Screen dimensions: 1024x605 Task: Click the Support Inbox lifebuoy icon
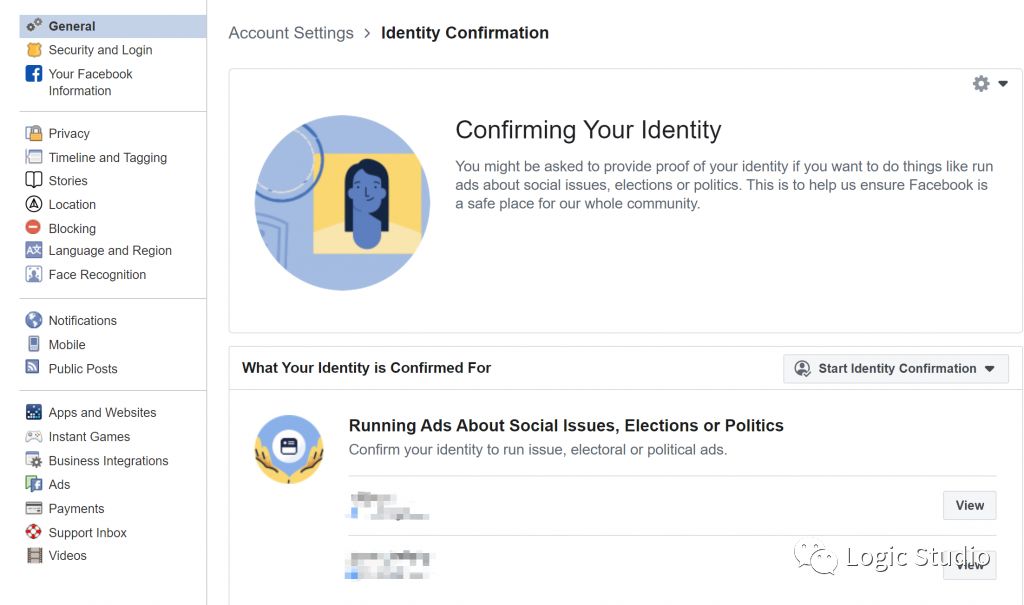[x=33, y=532]
